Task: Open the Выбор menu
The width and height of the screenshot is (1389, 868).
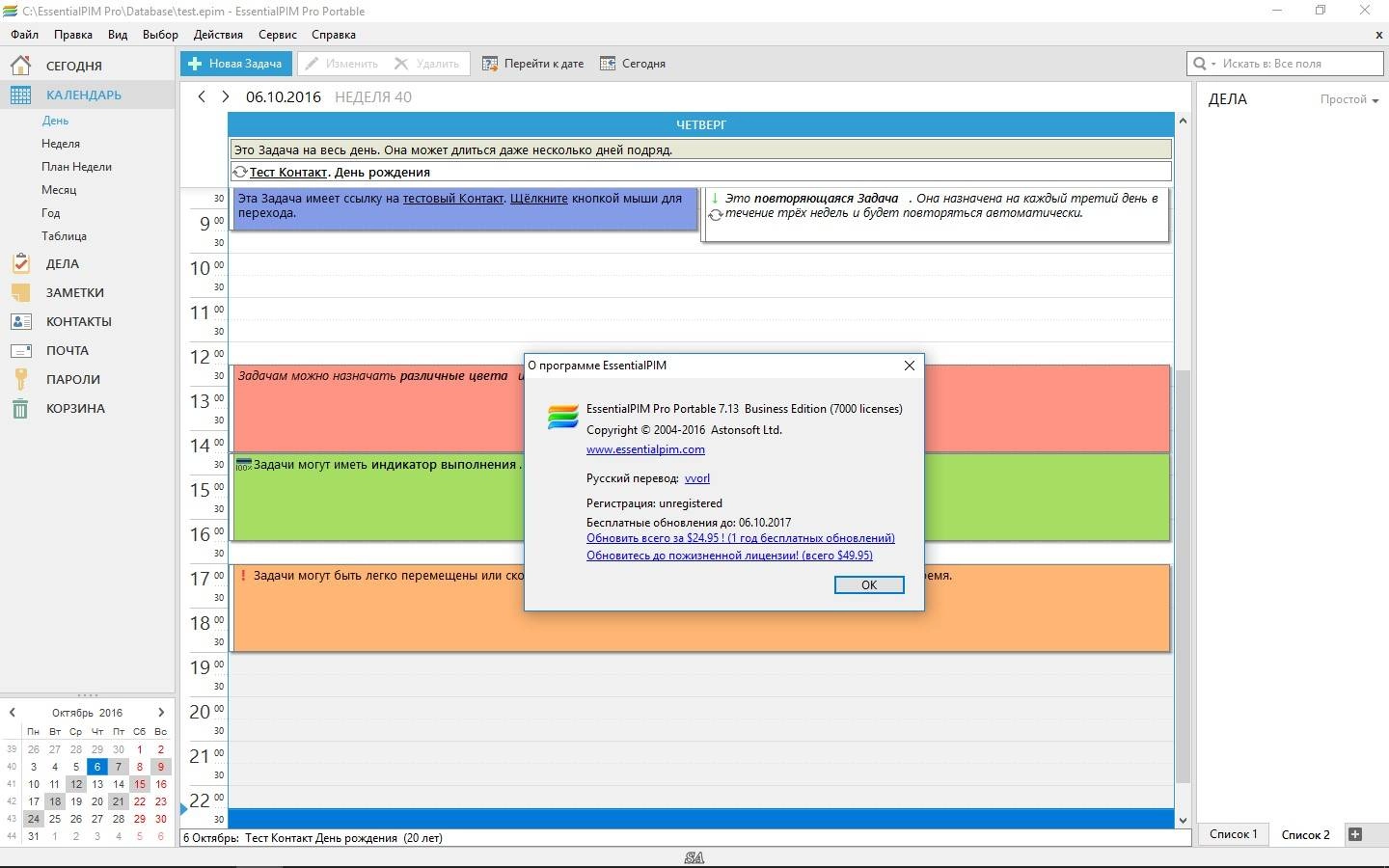Action: click(x=160, y=35)
